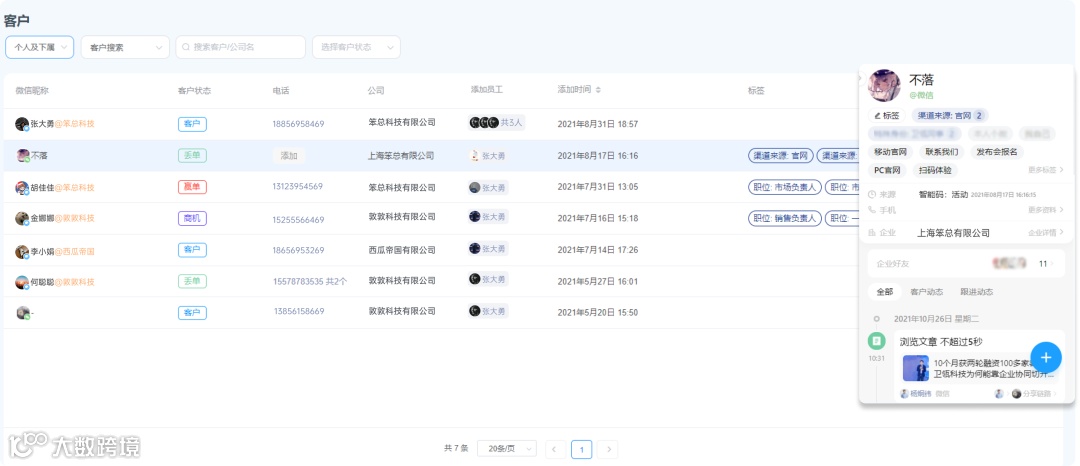Viewport: 1080px width, 466px height.
Task: Expand 更多资料 in side panel
Action: [1046, 209]
